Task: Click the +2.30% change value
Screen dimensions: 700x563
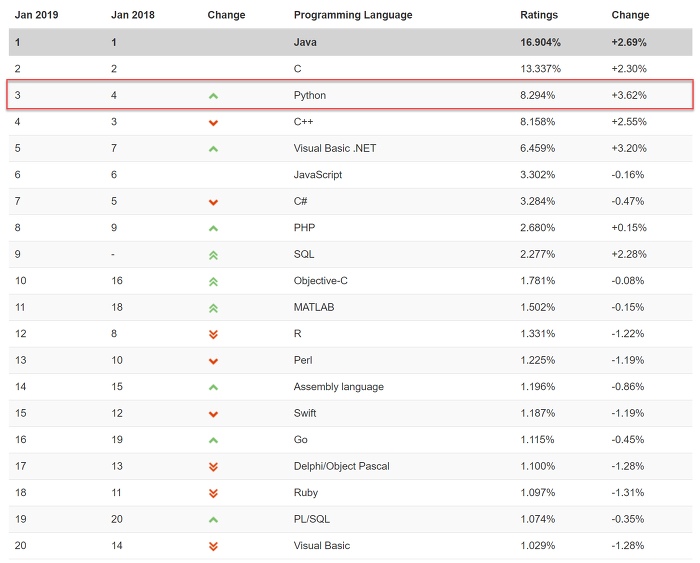Action: 629,69
